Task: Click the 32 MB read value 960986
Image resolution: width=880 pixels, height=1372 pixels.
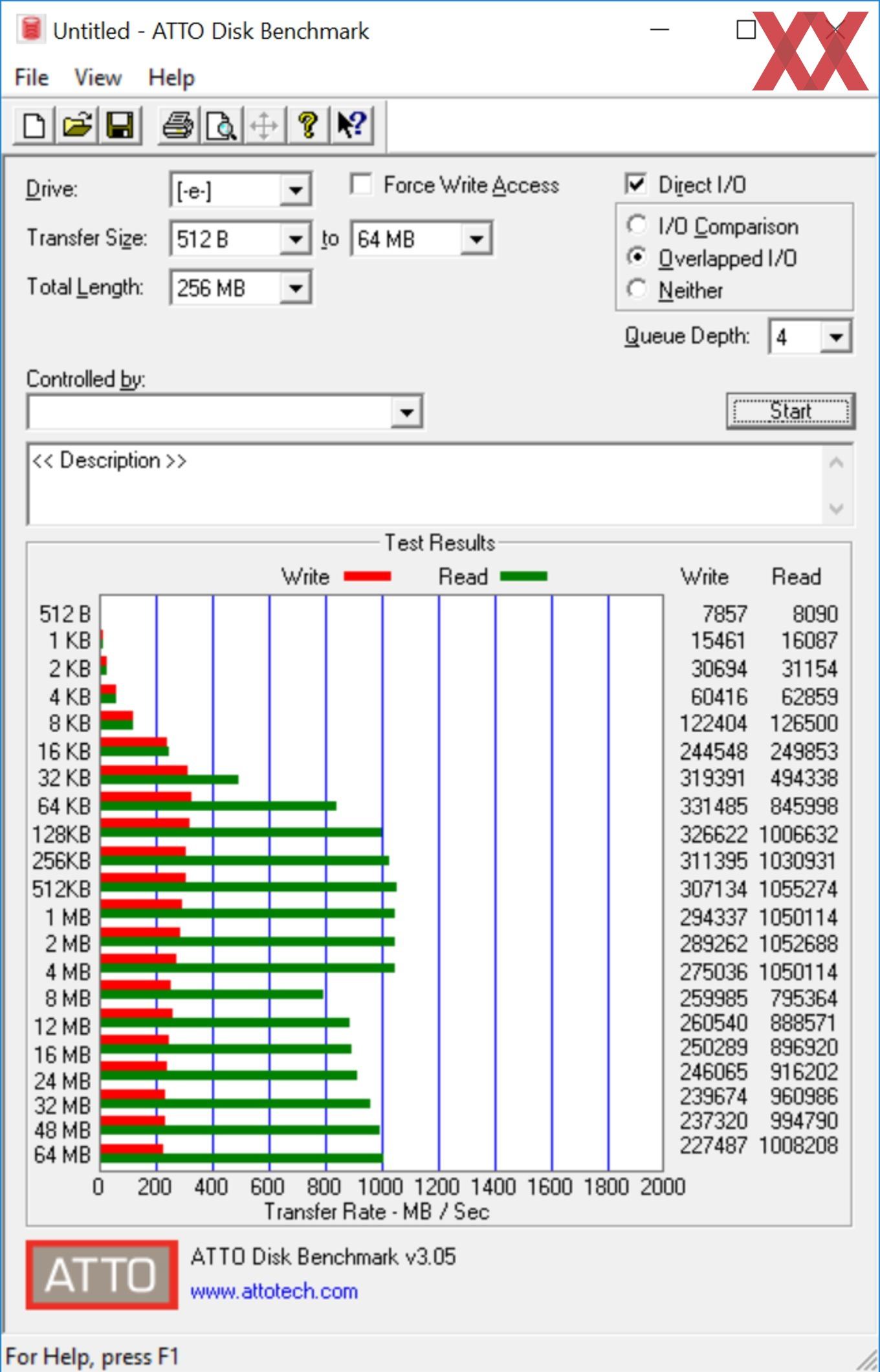Action: [804, 1096]
